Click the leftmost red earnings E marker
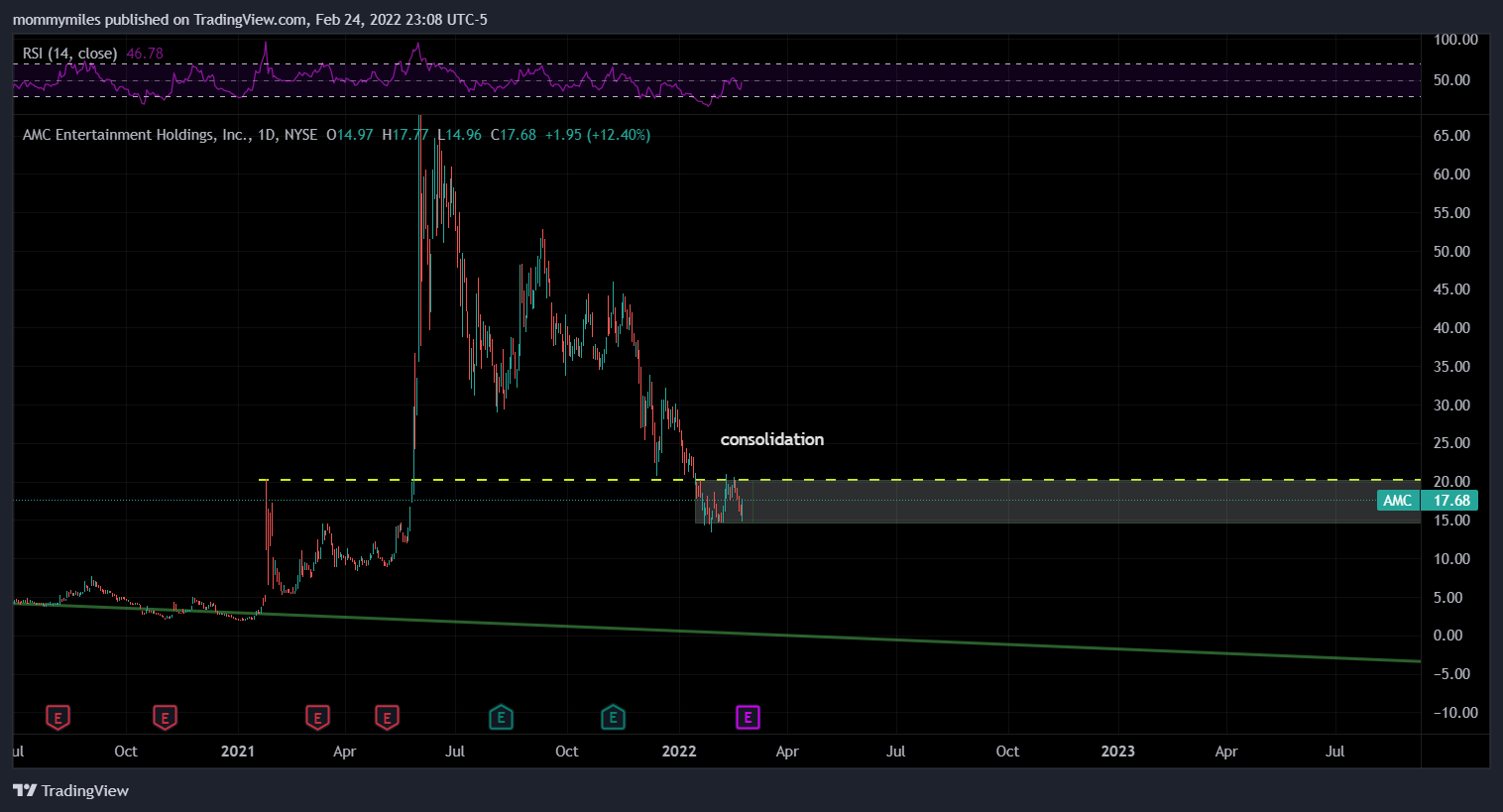This screenshot has height=812, width=1503. pyautogui.click(x=58, y=717)
